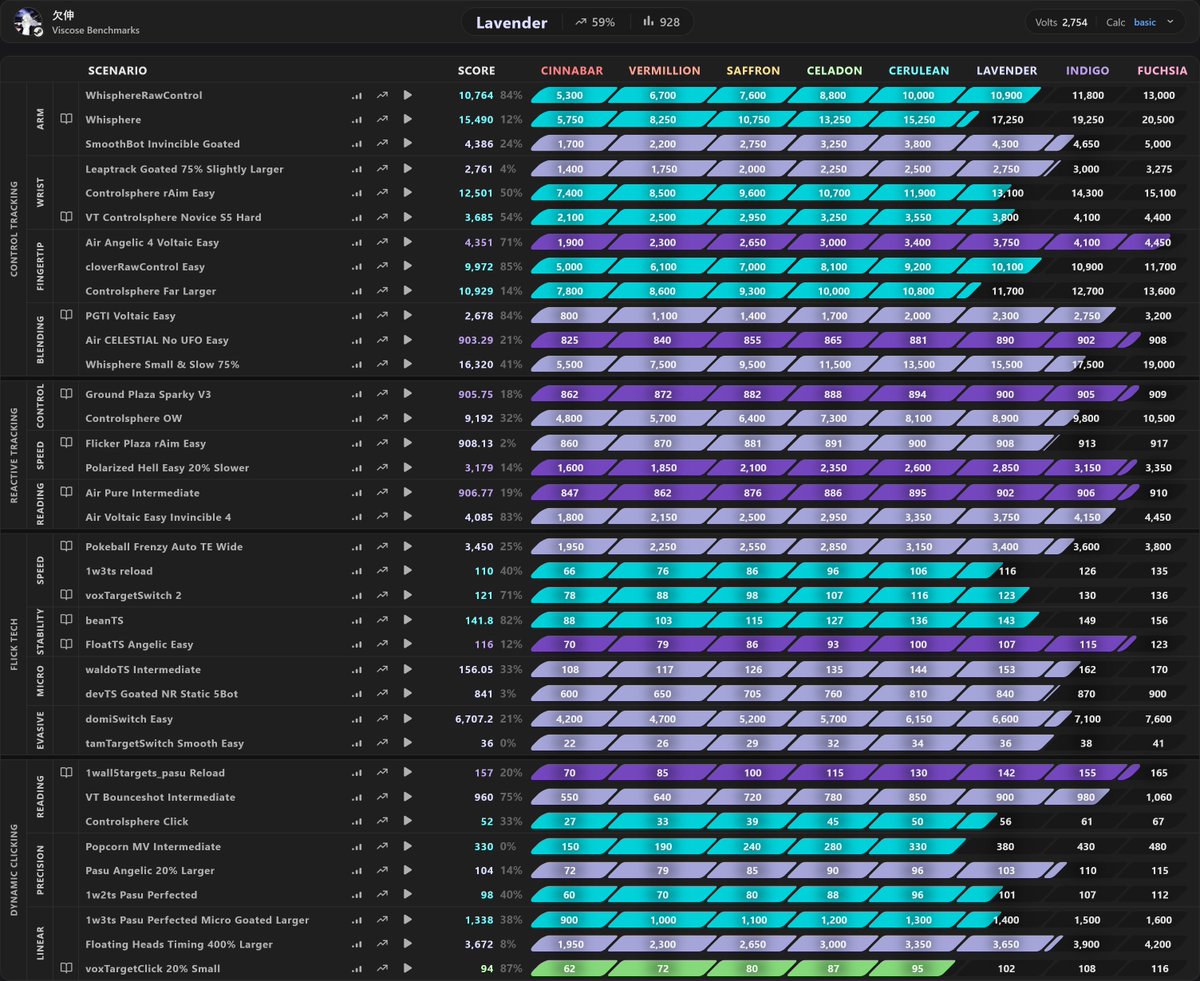Select the Lavender rank title
Screen dimensions: 1200x981
pos(512,22)
